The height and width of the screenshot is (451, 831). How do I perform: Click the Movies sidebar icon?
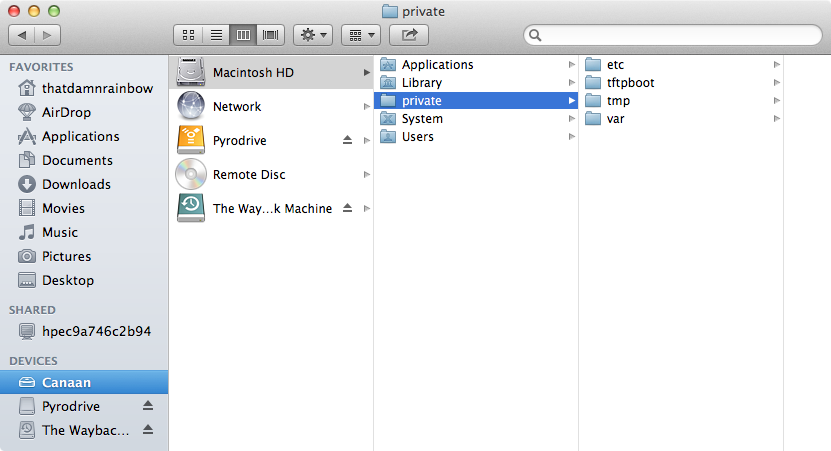coord(26,208)
